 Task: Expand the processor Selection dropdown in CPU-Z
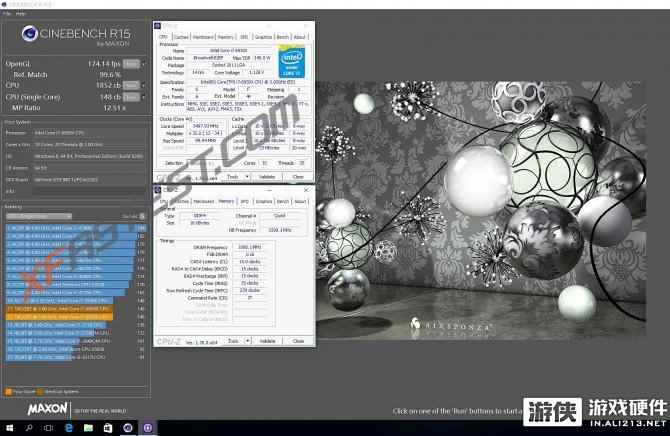point(199,163)
